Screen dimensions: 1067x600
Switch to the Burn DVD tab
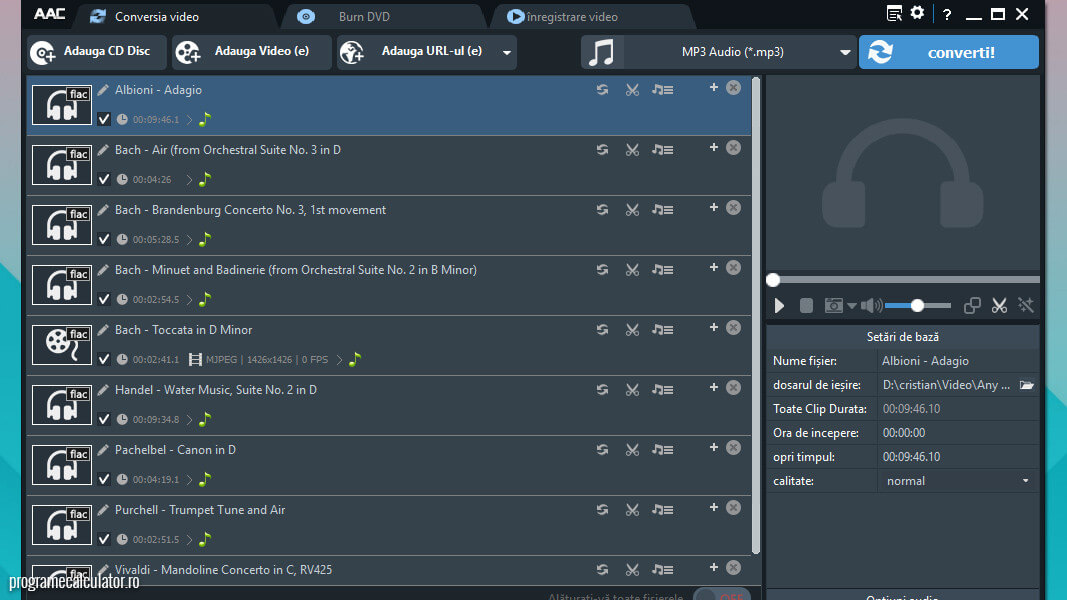[364, 17]
